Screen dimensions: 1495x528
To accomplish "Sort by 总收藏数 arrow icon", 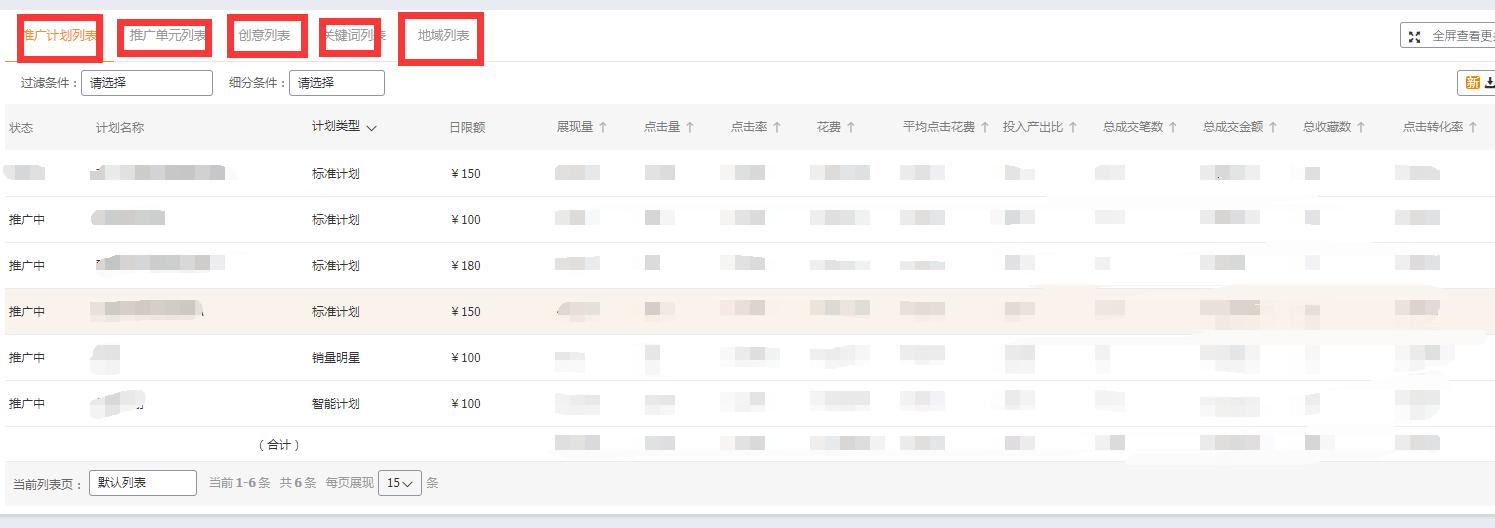I will 1361,127.
